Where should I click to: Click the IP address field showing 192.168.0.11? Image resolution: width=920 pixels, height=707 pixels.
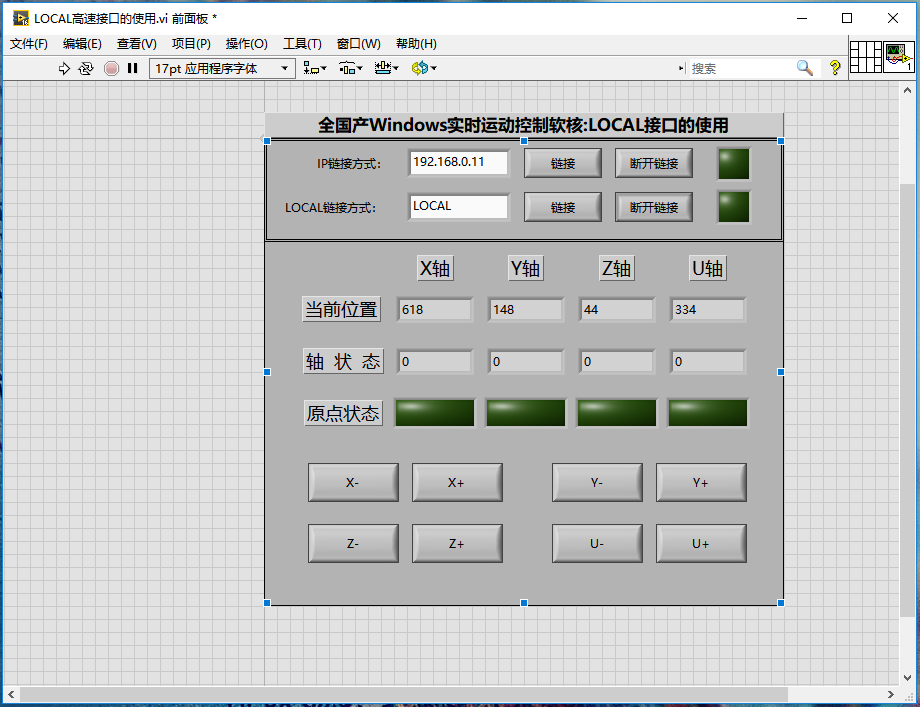click(x=458, y=162)
